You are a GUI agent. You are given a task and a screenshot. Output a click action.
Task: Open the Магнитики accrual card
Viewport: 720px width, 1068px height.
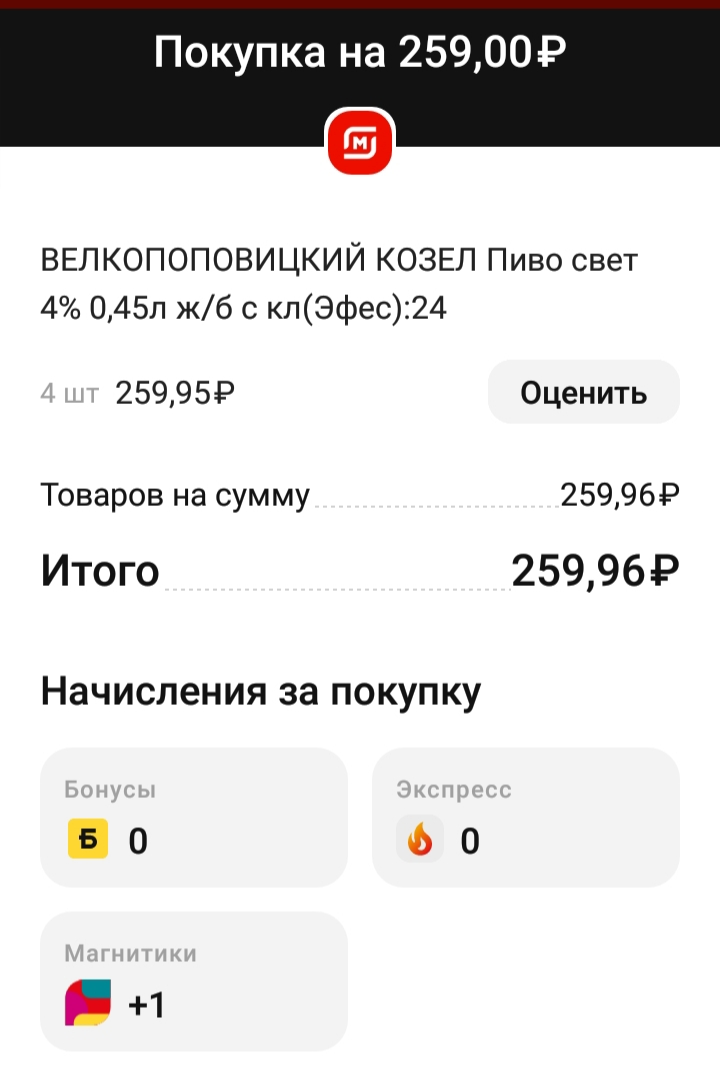point(193,981)
